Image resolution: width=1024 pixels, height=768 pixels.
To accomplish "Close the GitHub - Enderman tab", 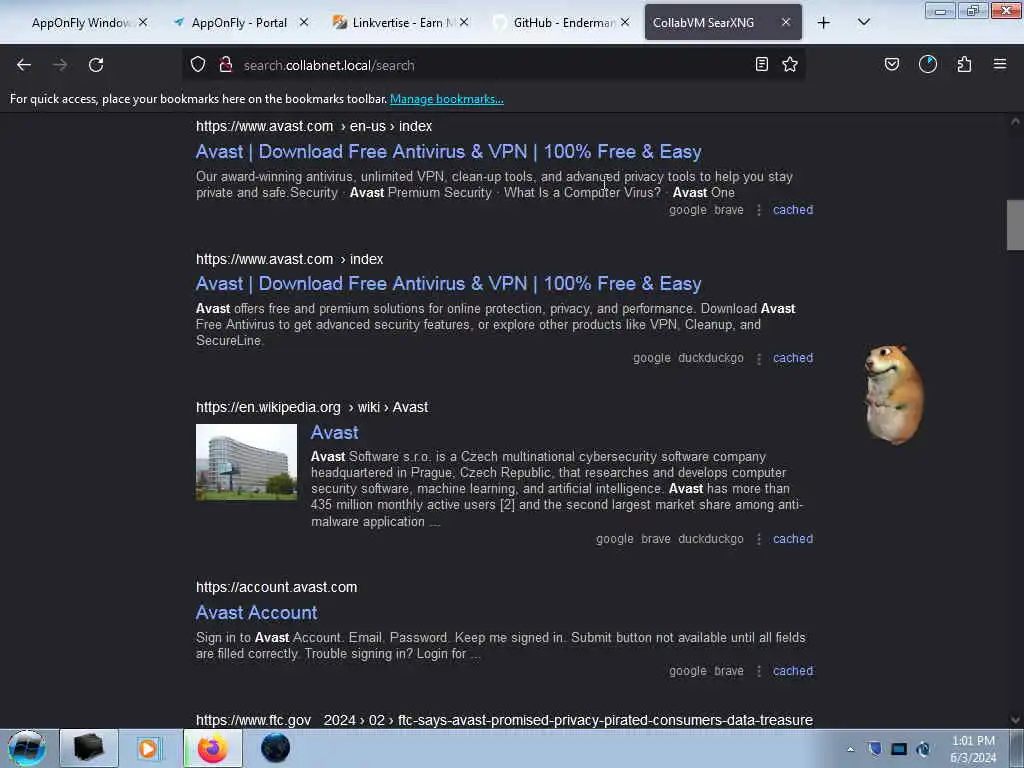I will pyautogui.click(x=625, y=22).
